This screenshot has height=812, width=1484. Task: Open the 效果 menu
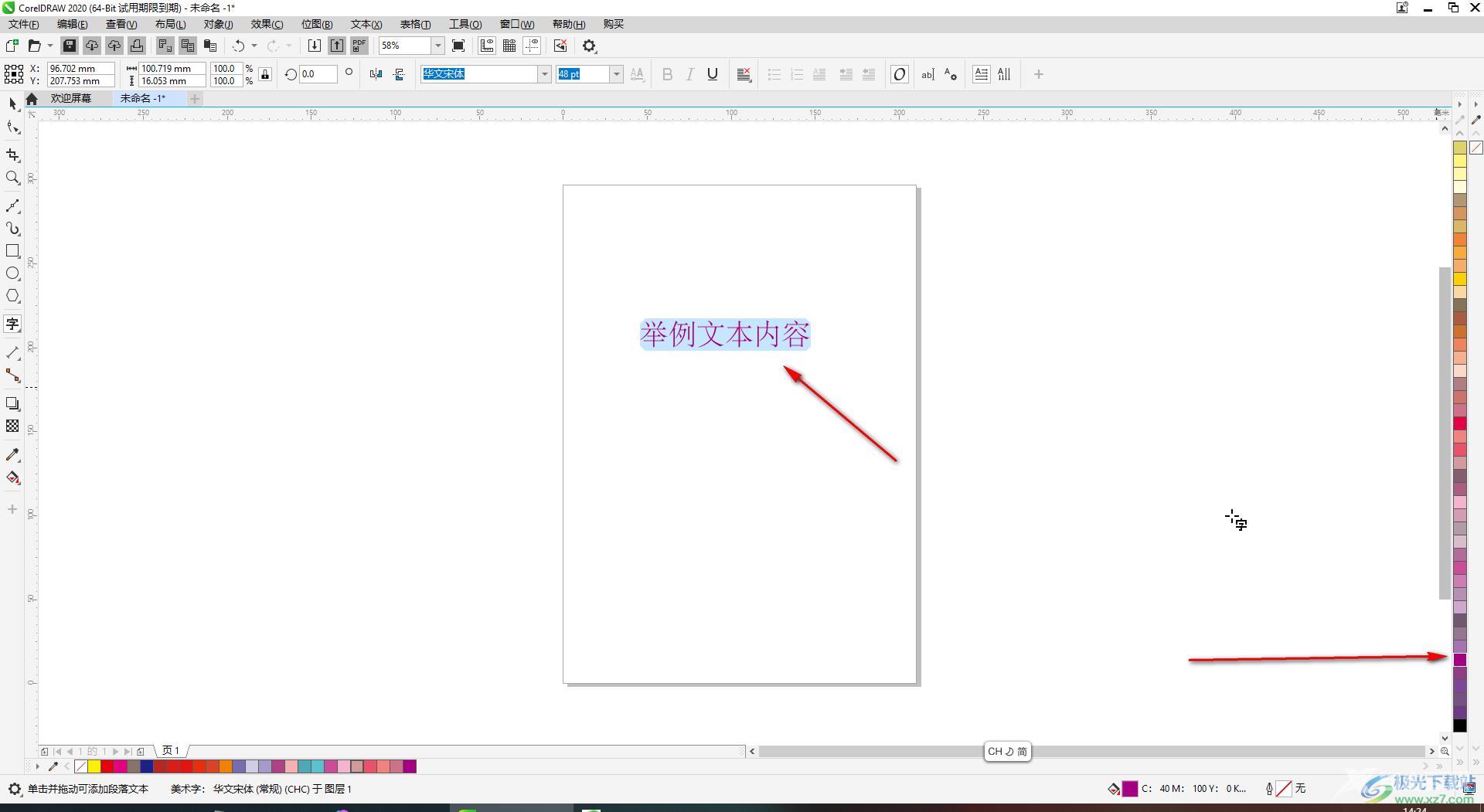tap(267, 24)
